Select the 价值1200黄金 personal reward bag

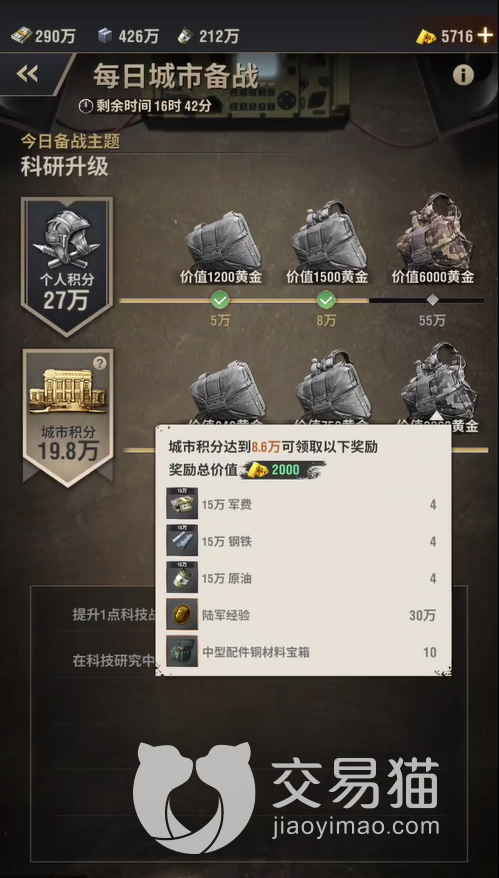coord(223,239)
